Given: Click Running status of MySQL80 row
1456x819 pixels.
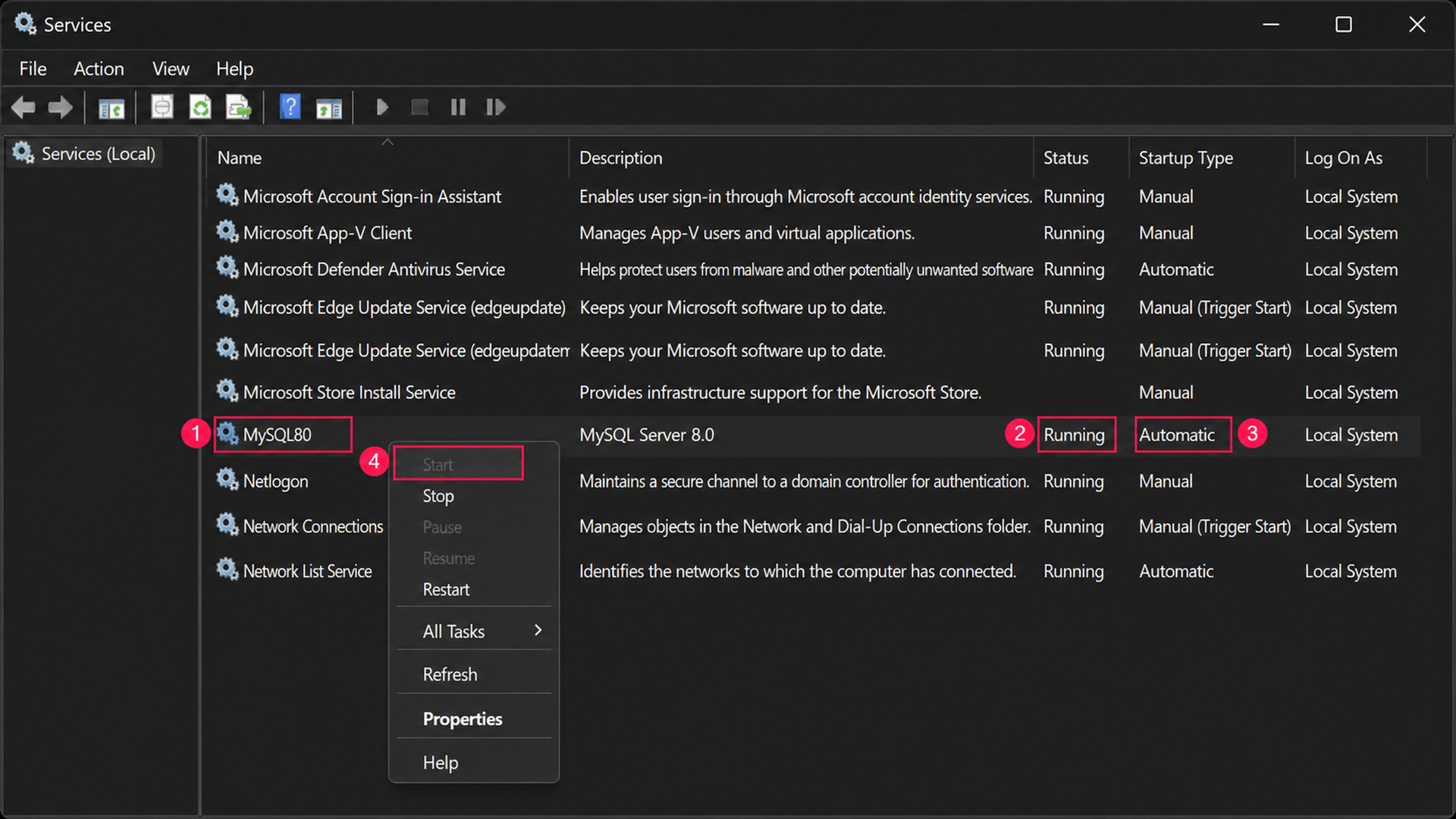Looking at the screenshot, I should coord(1074,435).
